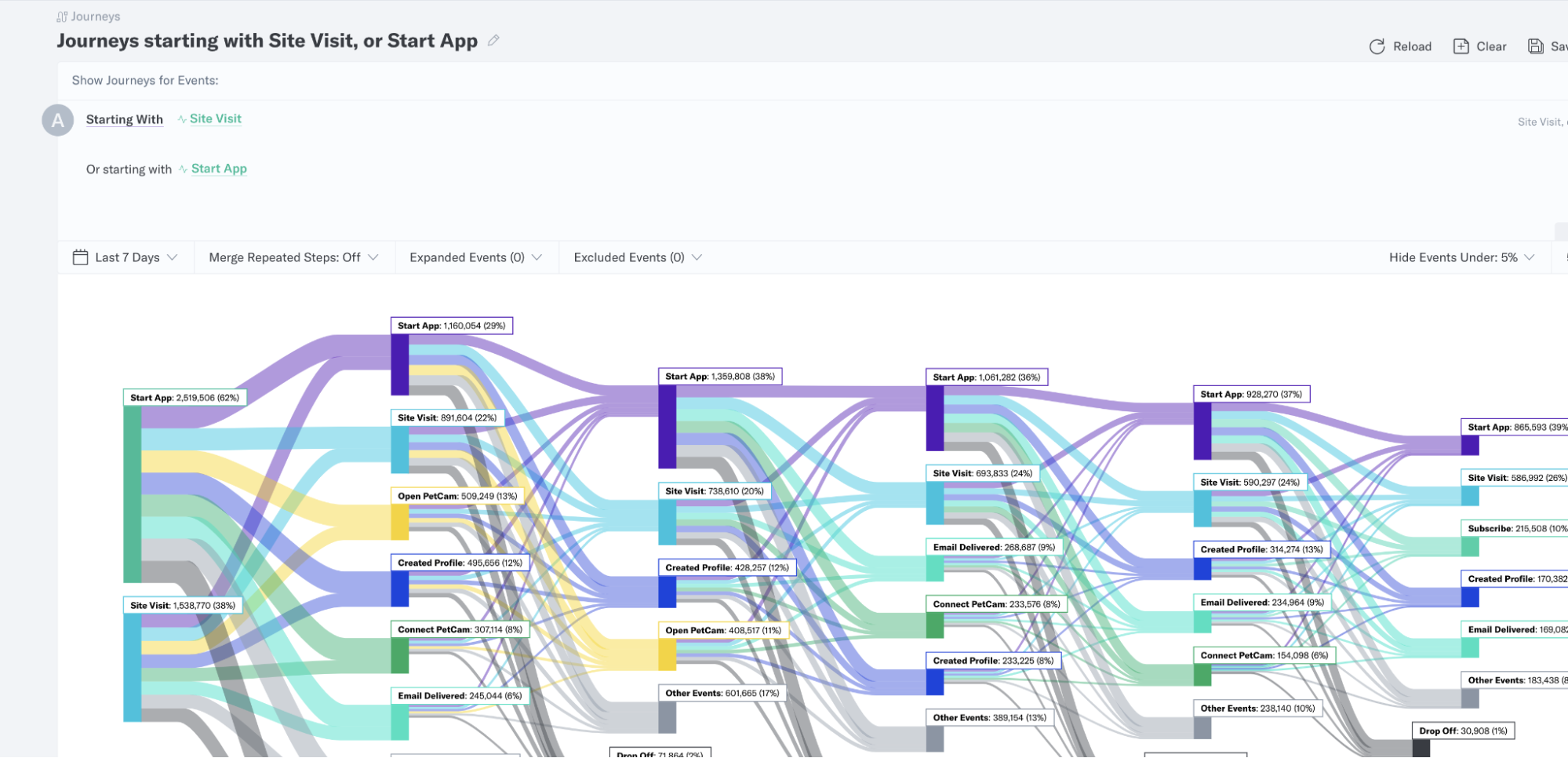Click the calendar icon for date range
Viewport: 1568px width, 758px height.
80,257
